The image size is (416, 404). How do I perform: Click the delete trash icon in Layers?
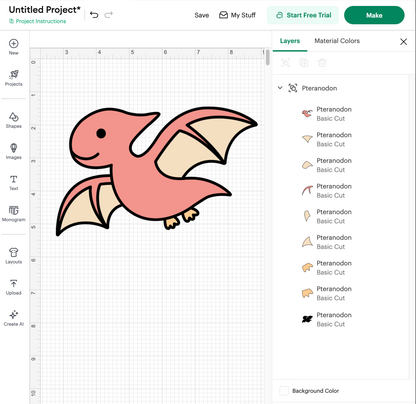coord(322,63)
